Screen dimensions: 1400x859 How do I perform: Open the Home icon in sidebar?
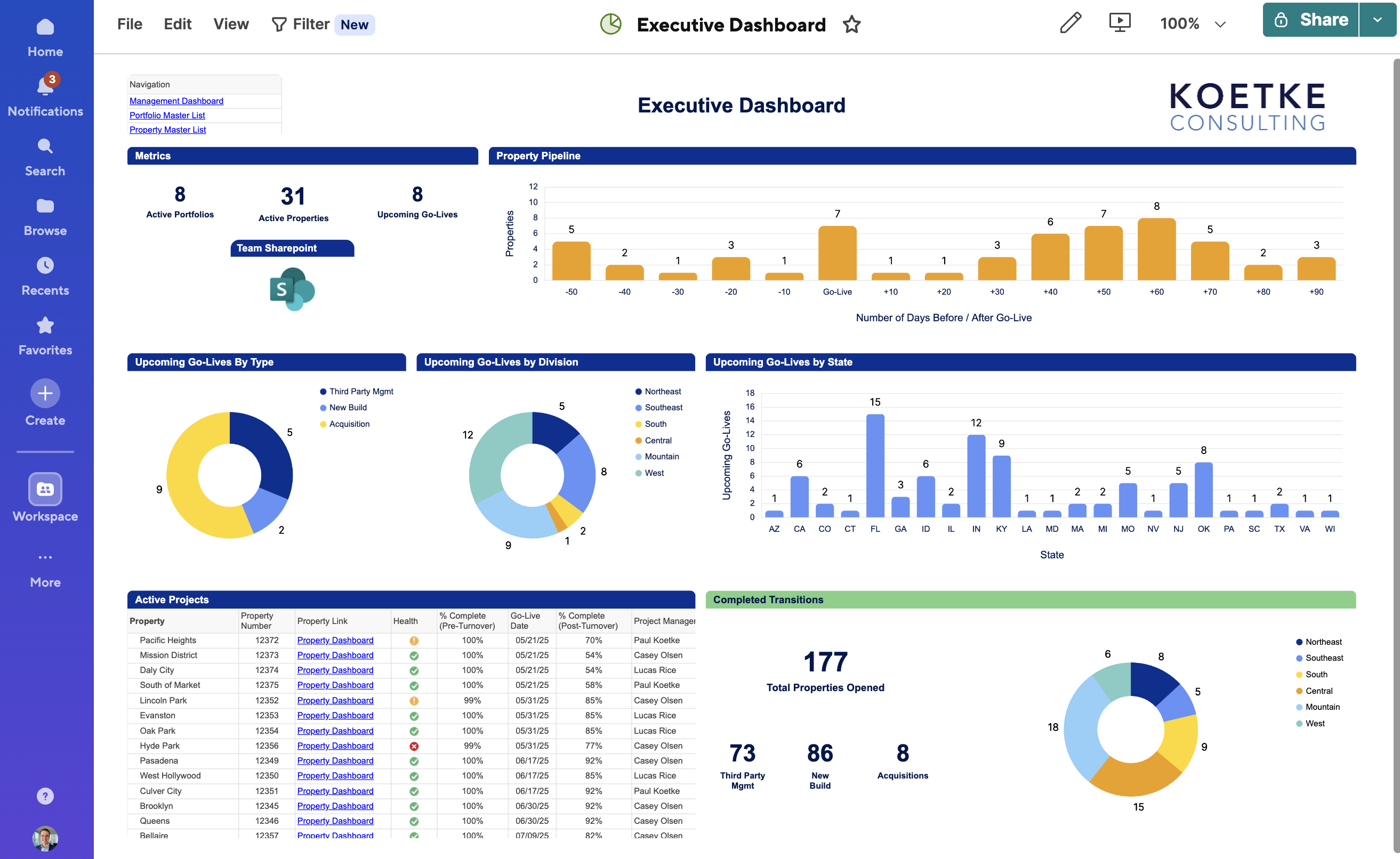[45, 27]
